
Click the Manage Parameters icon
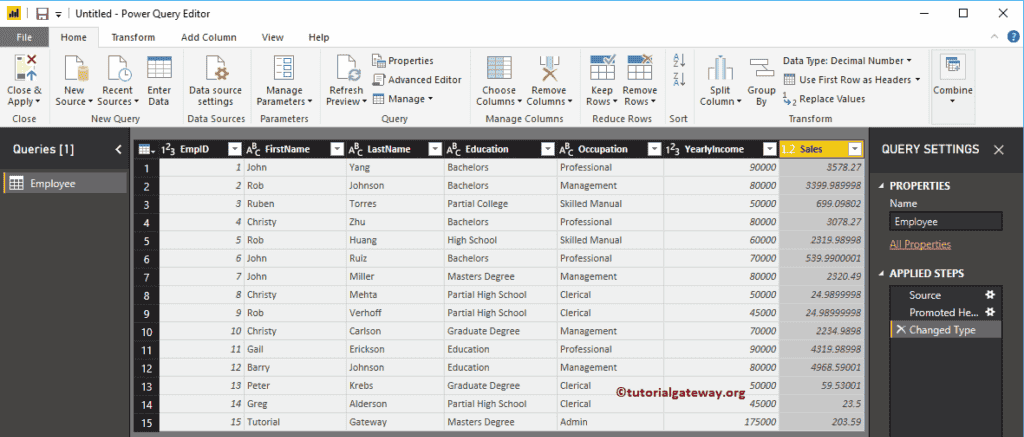(284, 69)
